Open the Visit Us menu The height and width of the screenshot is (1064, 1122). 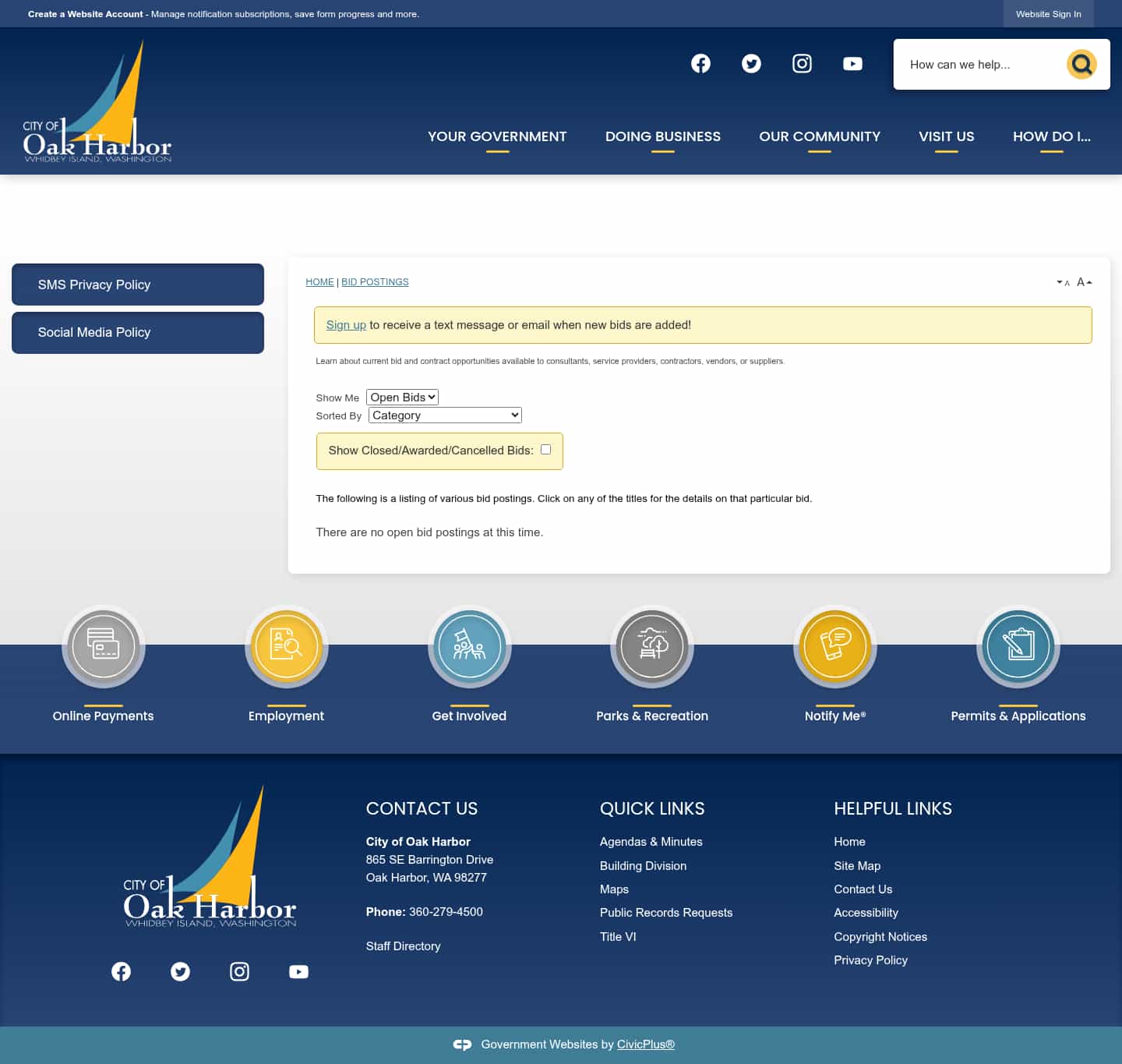point(947,136)
